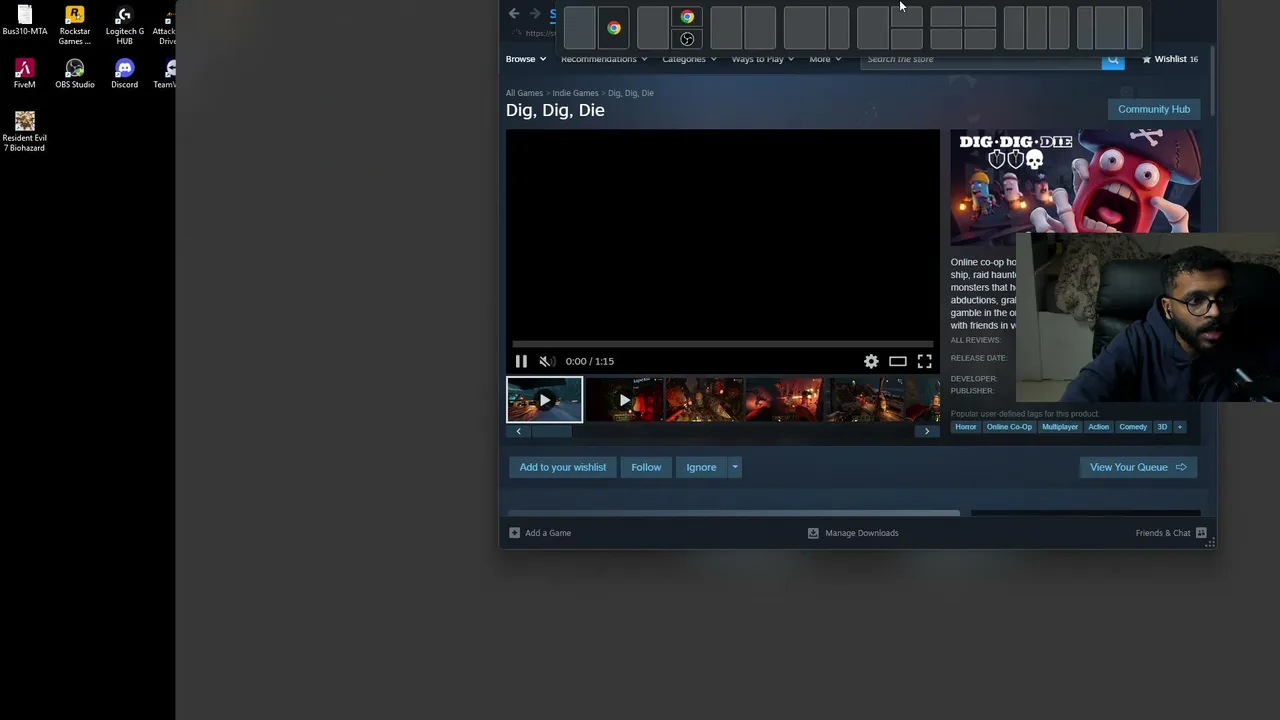The height and width of the screenshot is (720, 1280).
Task: Follow Dig, Dig, Die
Action: point(646,467)
